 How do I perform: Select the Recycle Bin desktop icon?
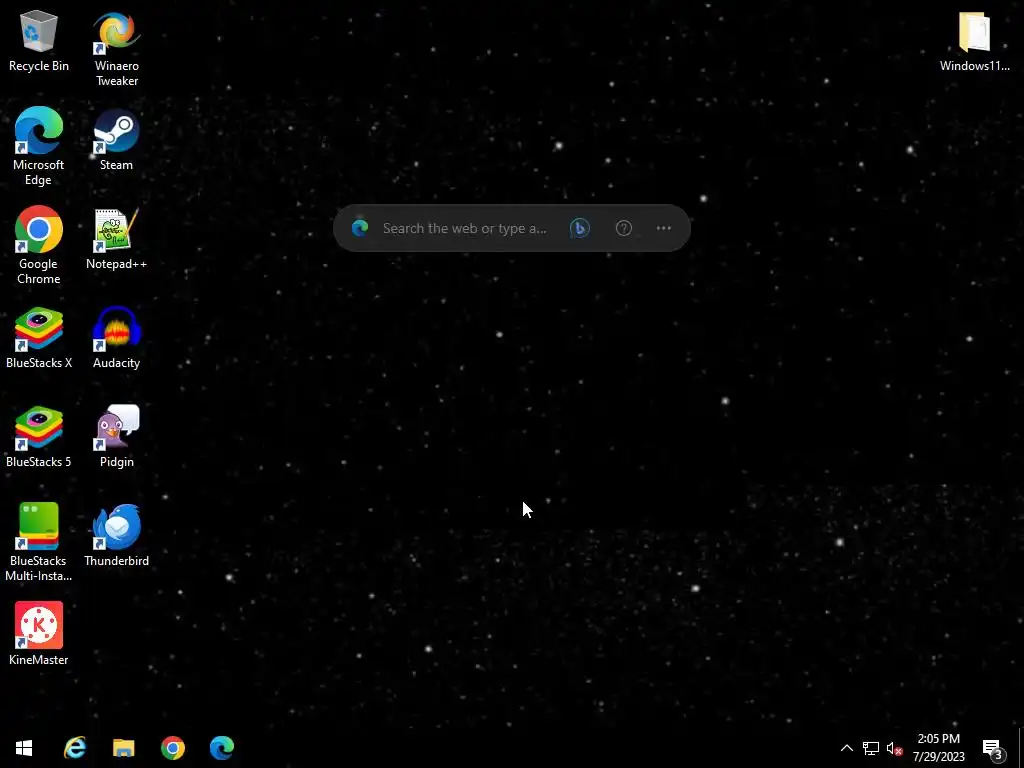(x=39, y=42)
